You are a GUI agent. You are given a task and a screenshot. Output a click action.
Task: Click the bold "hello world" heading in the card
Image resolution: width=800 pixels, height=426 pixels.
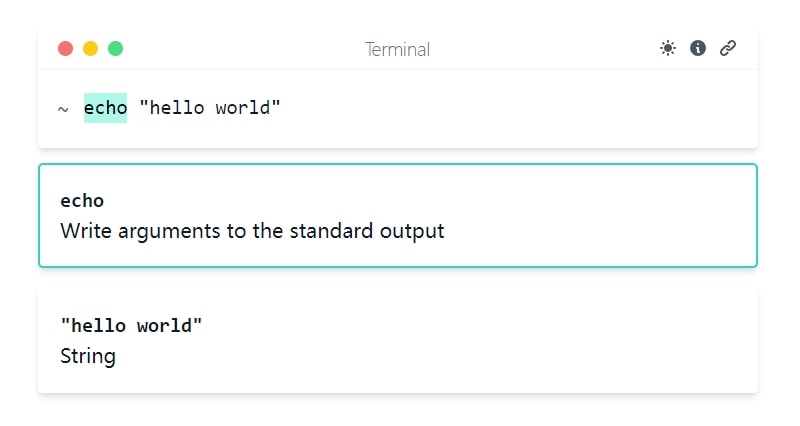pyautogui.click(x=131, y=325)
